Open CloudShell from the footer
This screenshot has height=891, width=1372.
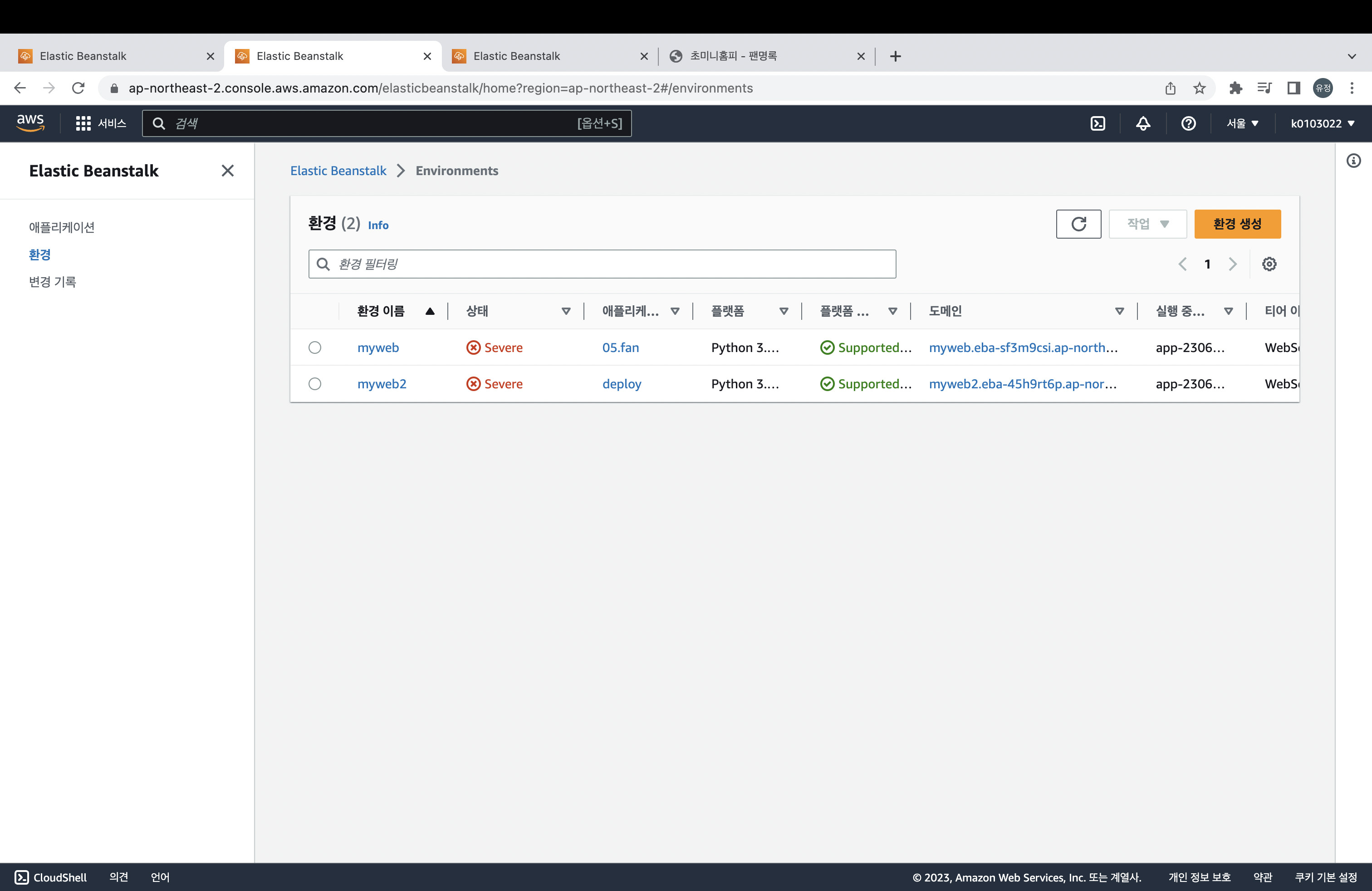(51, 877)
